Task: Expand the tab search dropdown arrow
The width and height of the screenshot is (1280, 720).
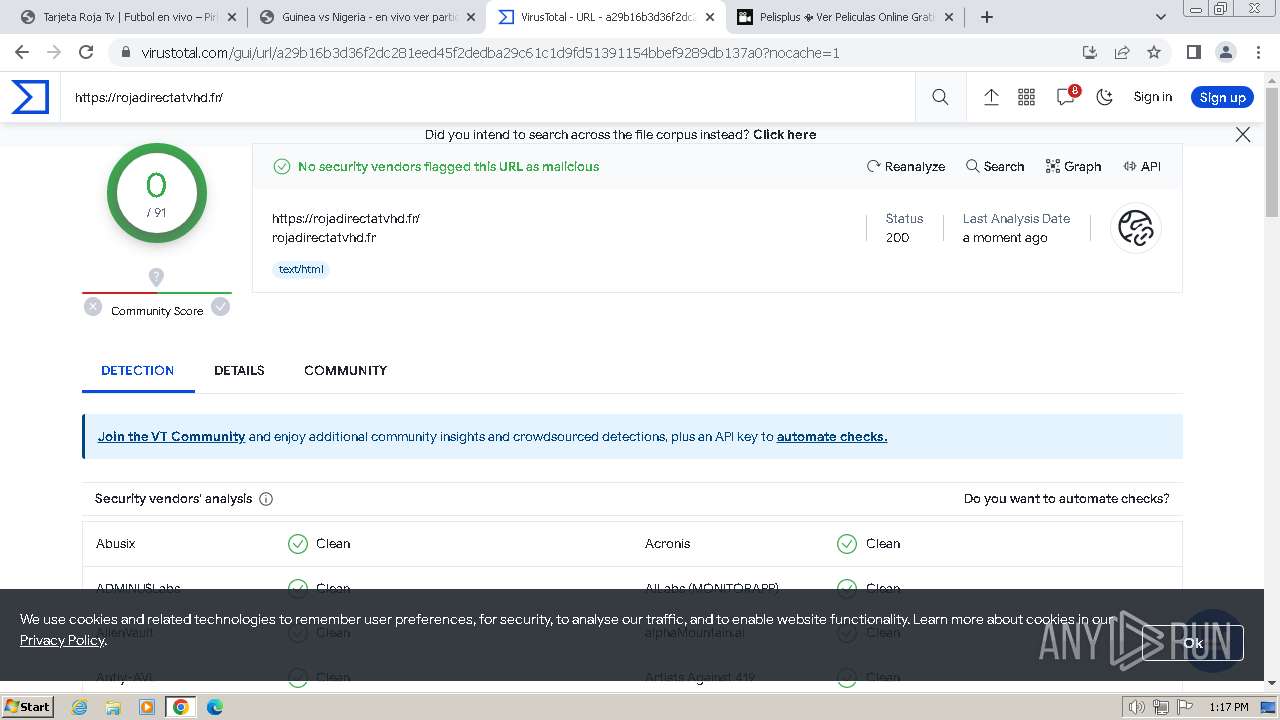Action: coord(1160,17)
